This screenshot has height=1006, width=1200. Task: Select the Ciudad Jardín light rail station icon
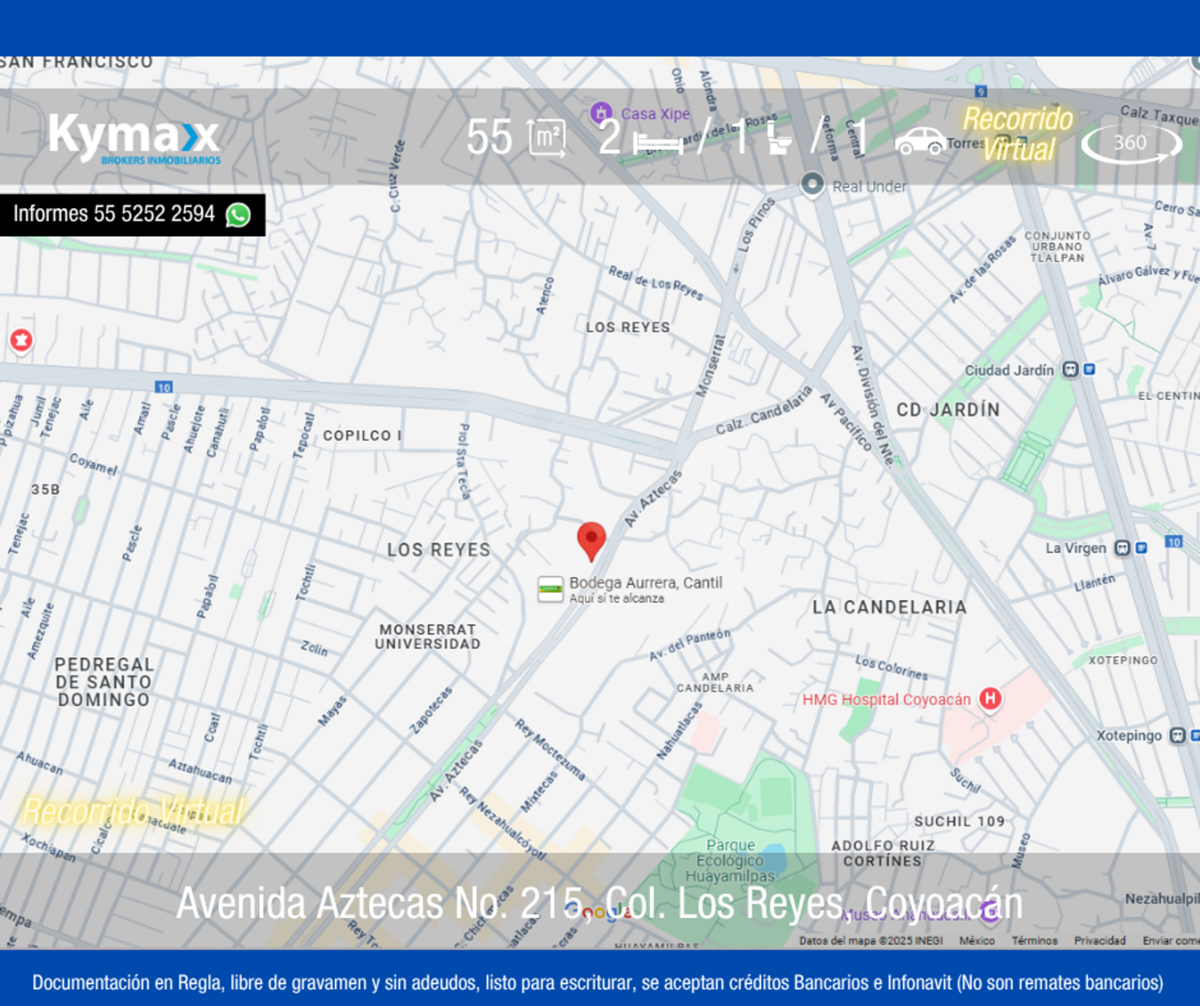pyautogui.click(x=1071, y=369)
